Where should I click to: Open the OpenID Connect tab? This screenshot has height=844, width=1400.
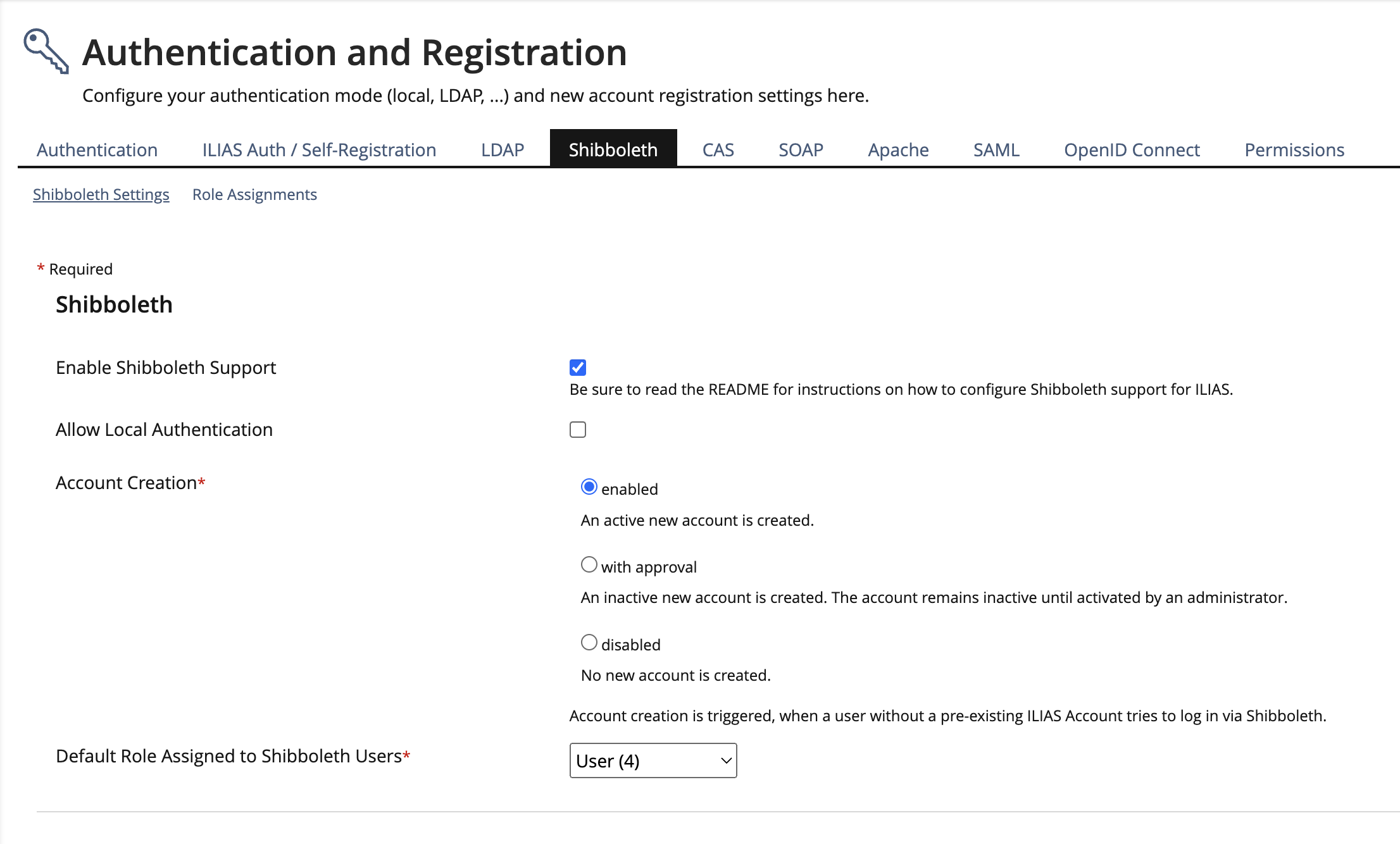pos(1131,150)
